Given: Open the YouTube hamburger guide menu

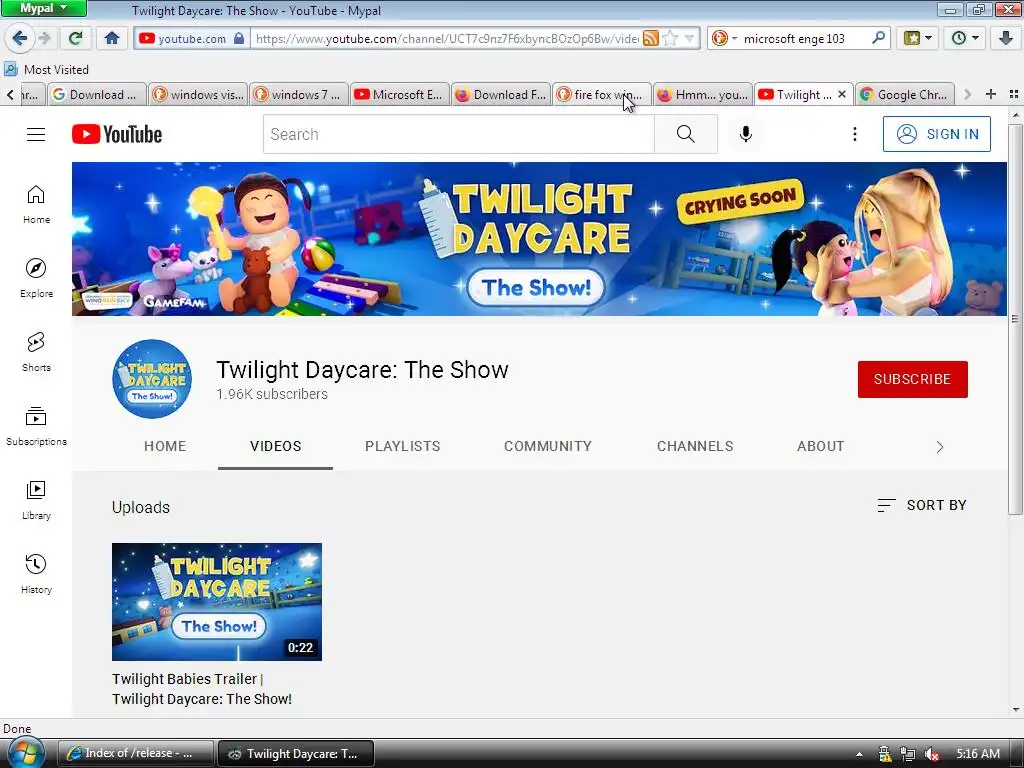Looking at the screenshot, I should coord(36,134).
